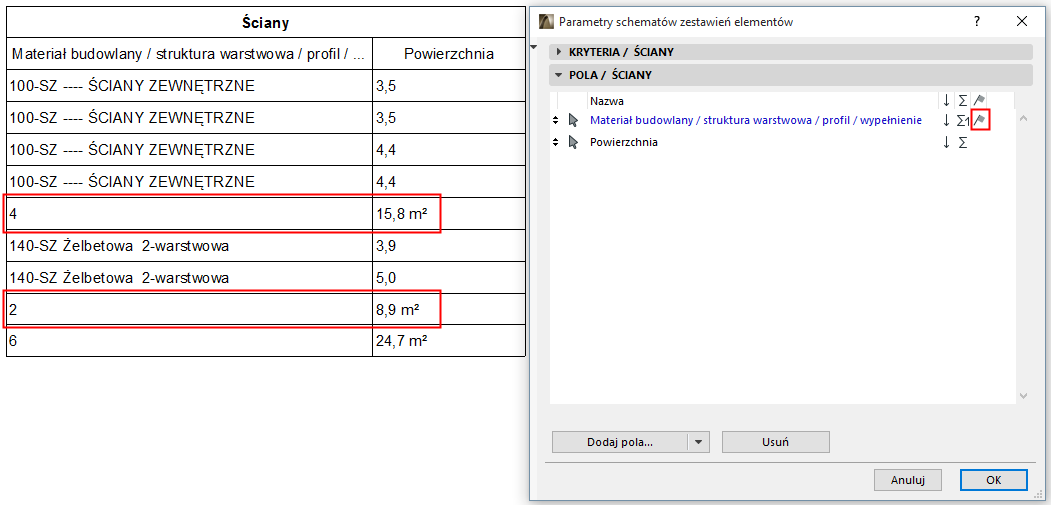The height and width of the screenshot is (505, 1051).
Task: Click the drag handle of the Powierzchnia field row
Action: 555,142
